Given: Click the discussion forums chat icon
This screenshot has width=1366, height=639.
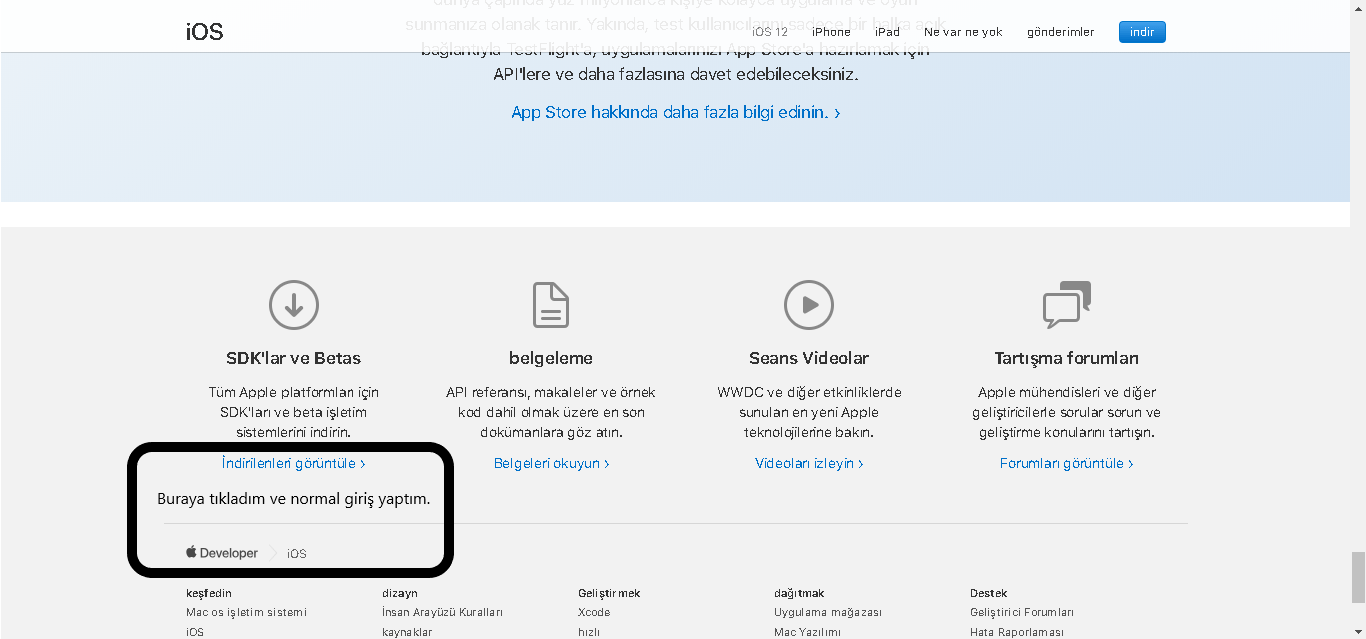Looking at the screenshot, I should [1067, 305].
